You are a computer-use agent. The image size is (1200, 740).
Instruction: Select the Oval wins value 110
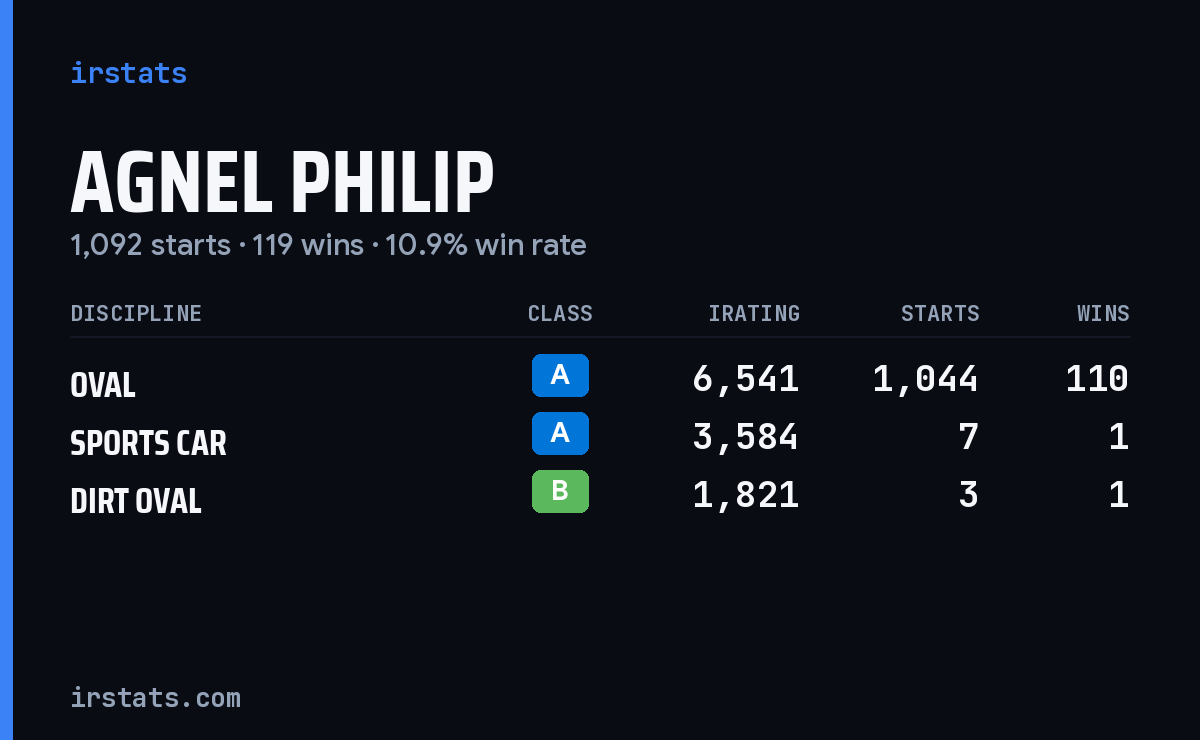(1097, 379)
